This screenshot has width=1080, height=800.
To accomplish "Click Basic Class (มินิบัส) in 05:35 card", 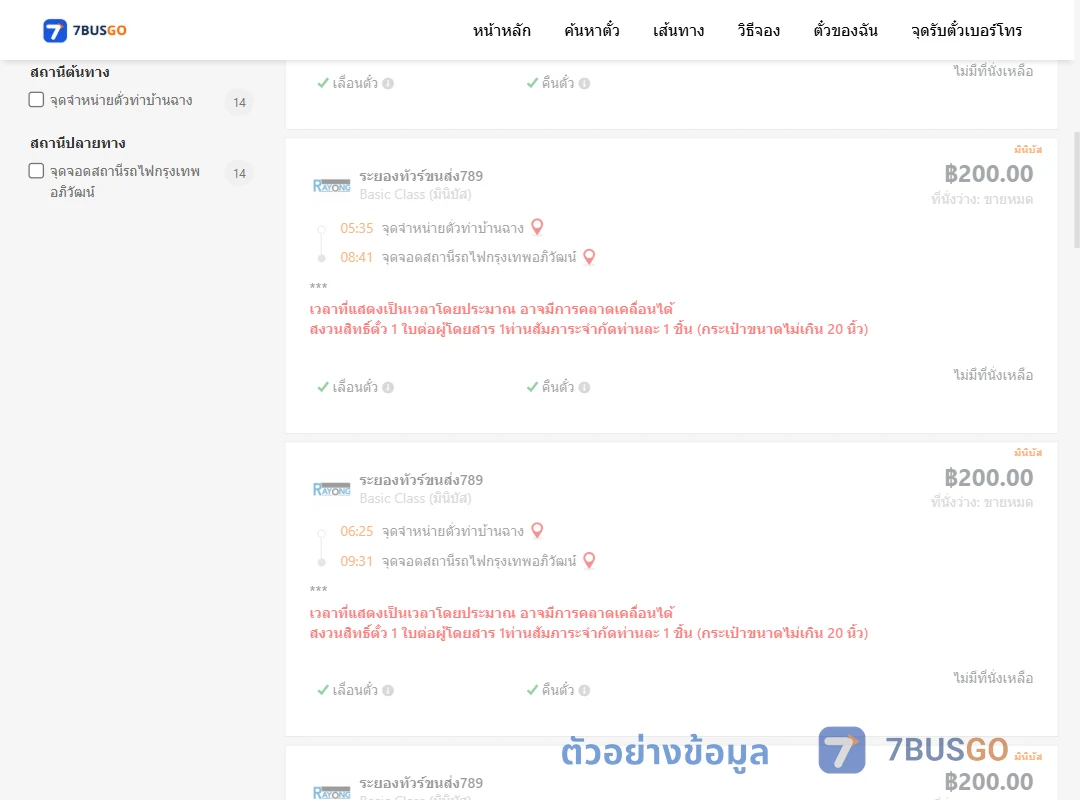I will click(415, 195).
